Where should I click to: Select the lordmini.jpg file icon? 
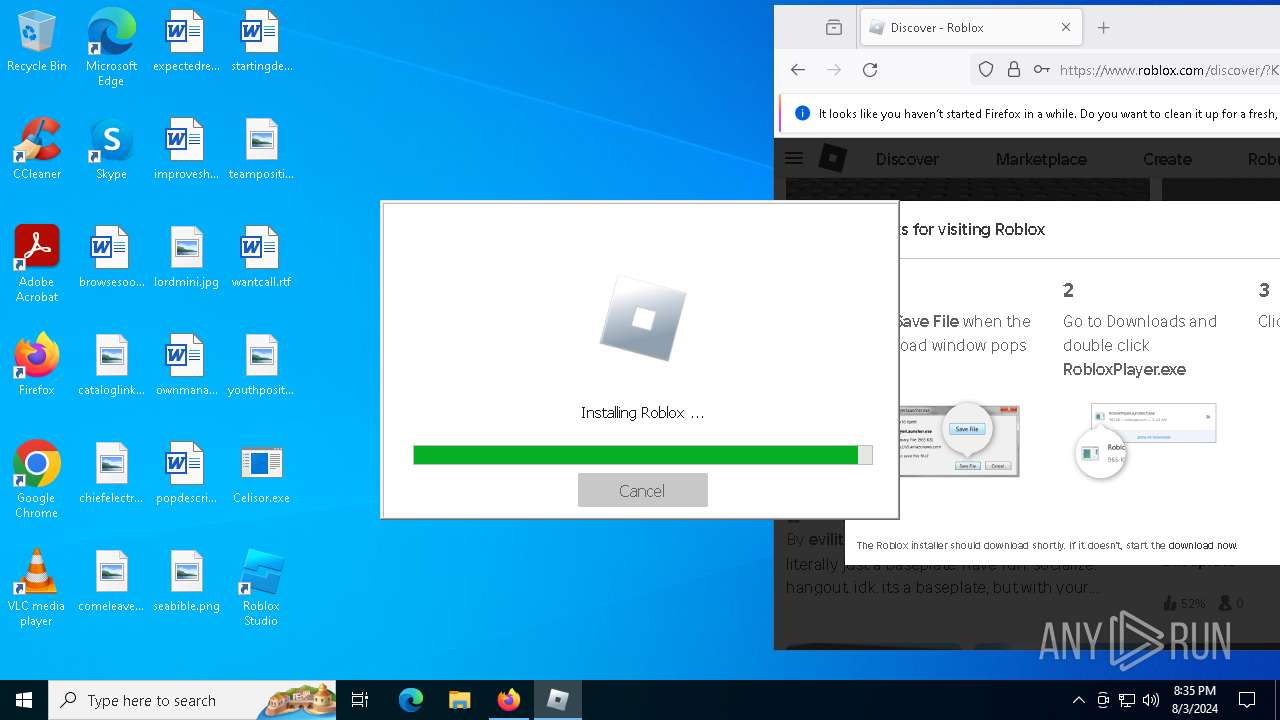pyautogui.click(x=186, y=257)
